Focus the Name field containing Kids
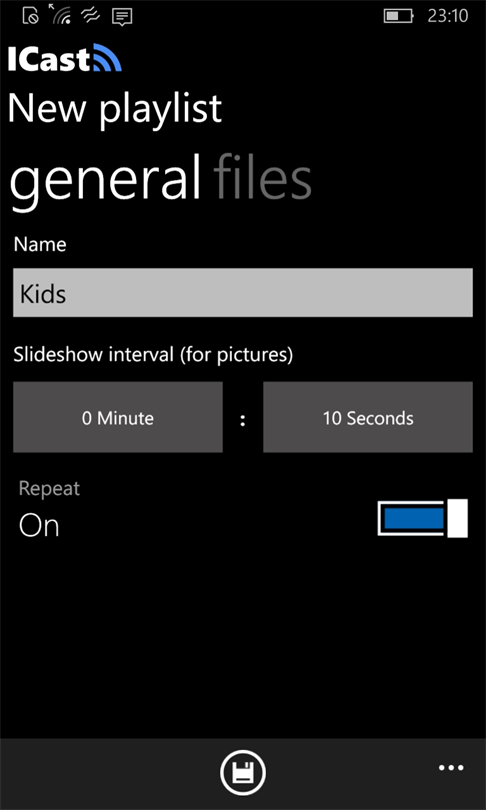Viewport: 486px width, 810px height. [x=243, y=292]
